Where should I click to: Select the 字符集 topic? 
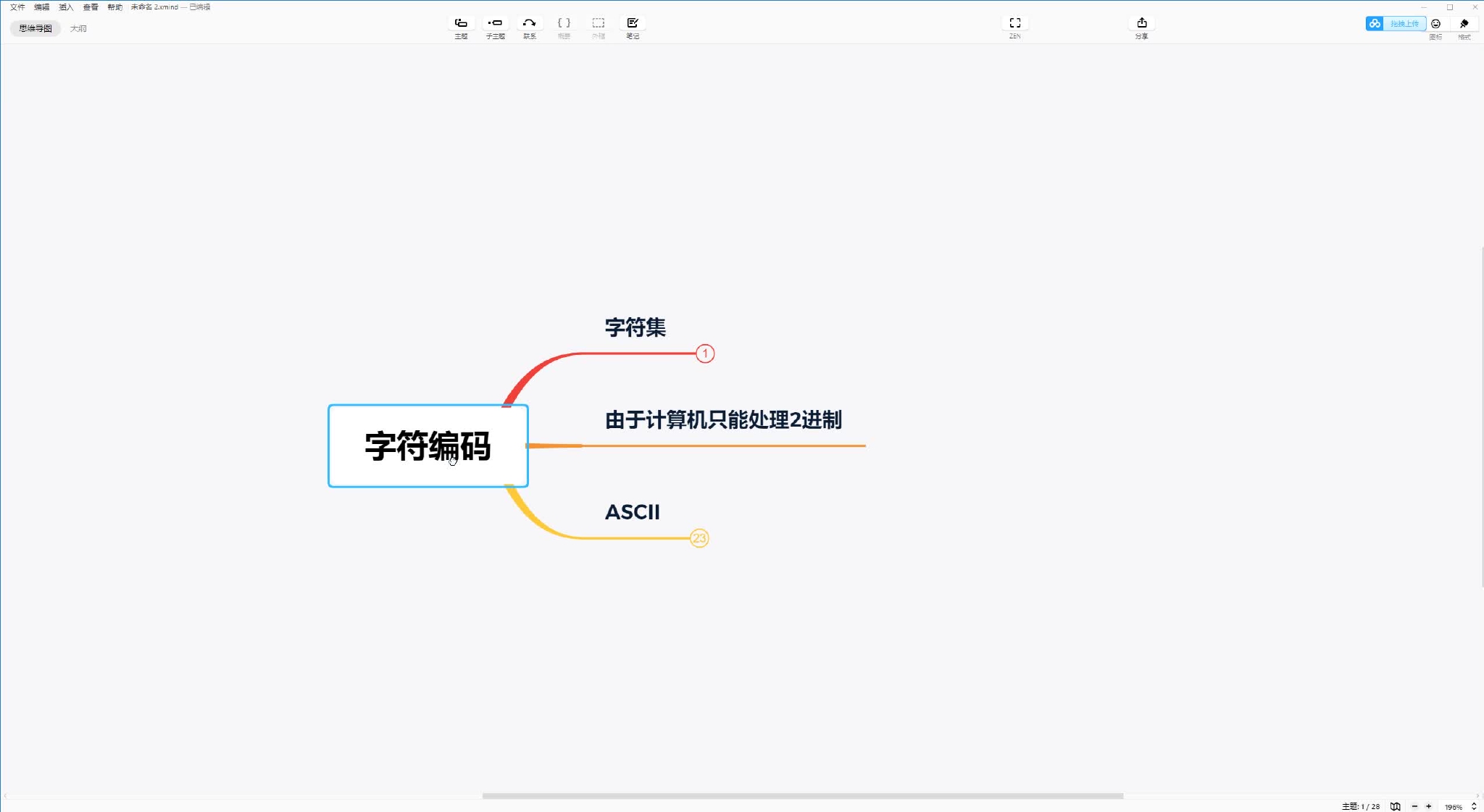tap(635, 327)
